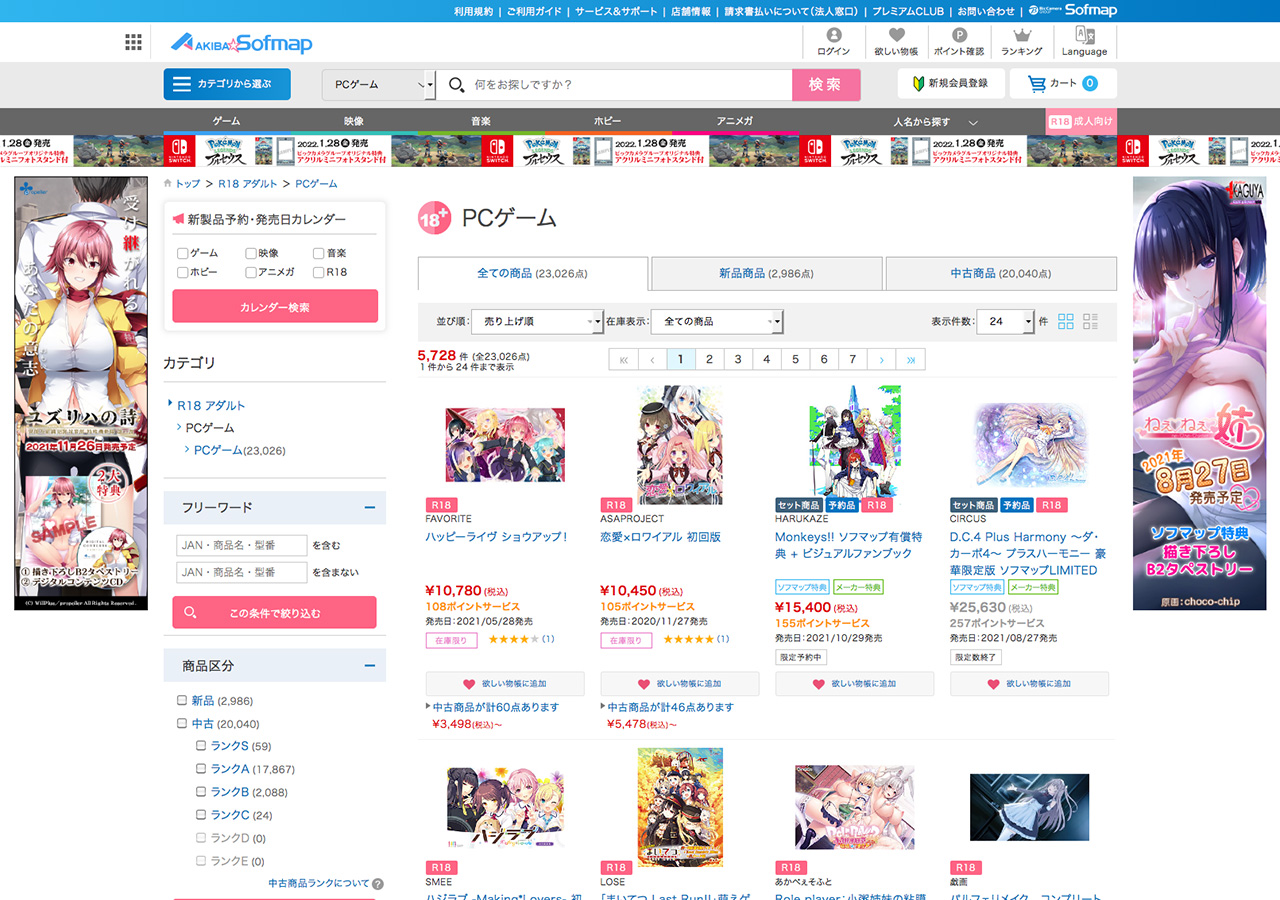
Task: Open the wishlist heart icon
Action: coord(895,36)
